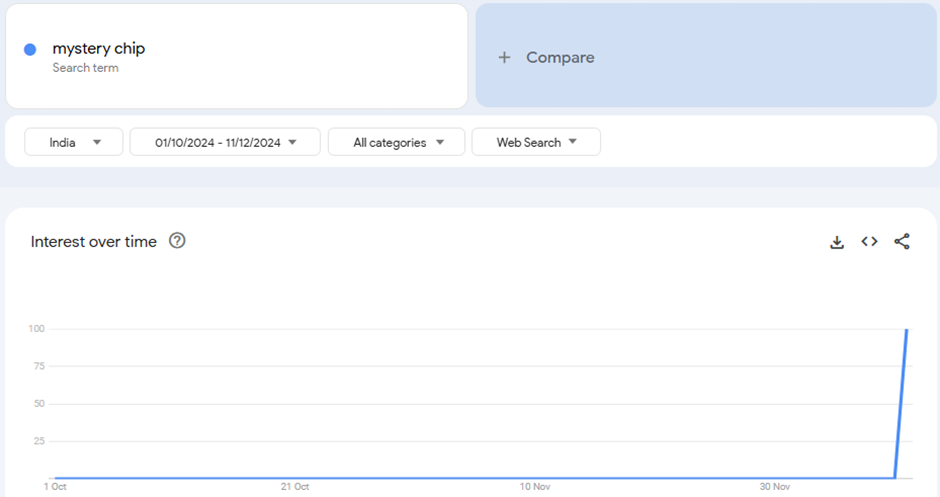This screenshot has height=497, width=940.
Task: Click the Interest over time heading
Action: coord(94,242)
